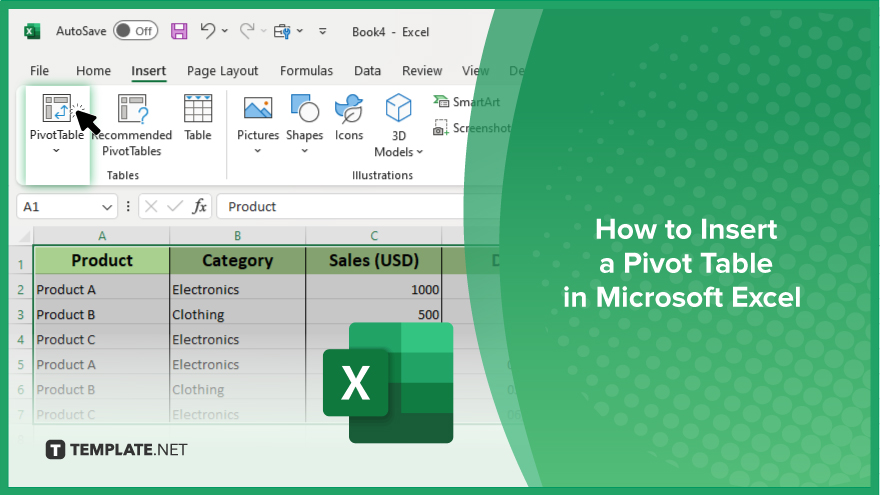This screenshot has width=880, height=495.
Task: Click the formula bar options dots
Action: 128,207
